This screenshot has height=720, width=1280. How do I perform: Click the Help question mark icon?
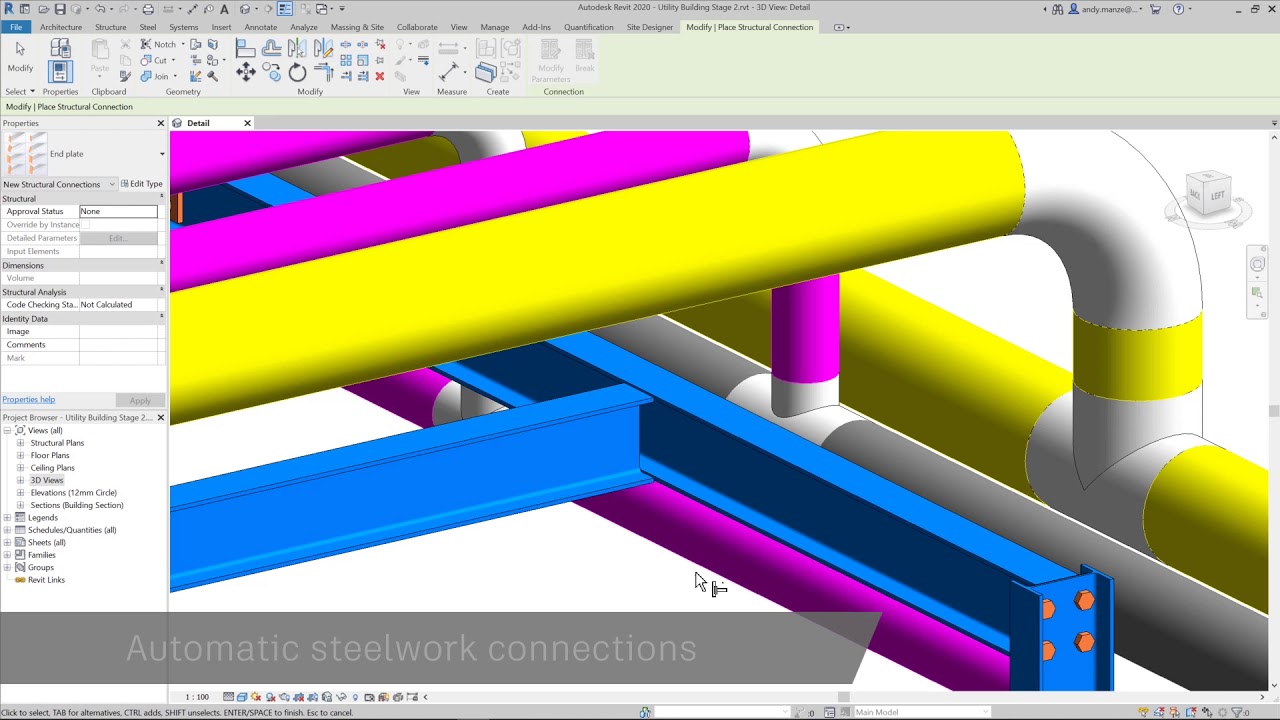pyautogui.click(x=1178, y=9)
